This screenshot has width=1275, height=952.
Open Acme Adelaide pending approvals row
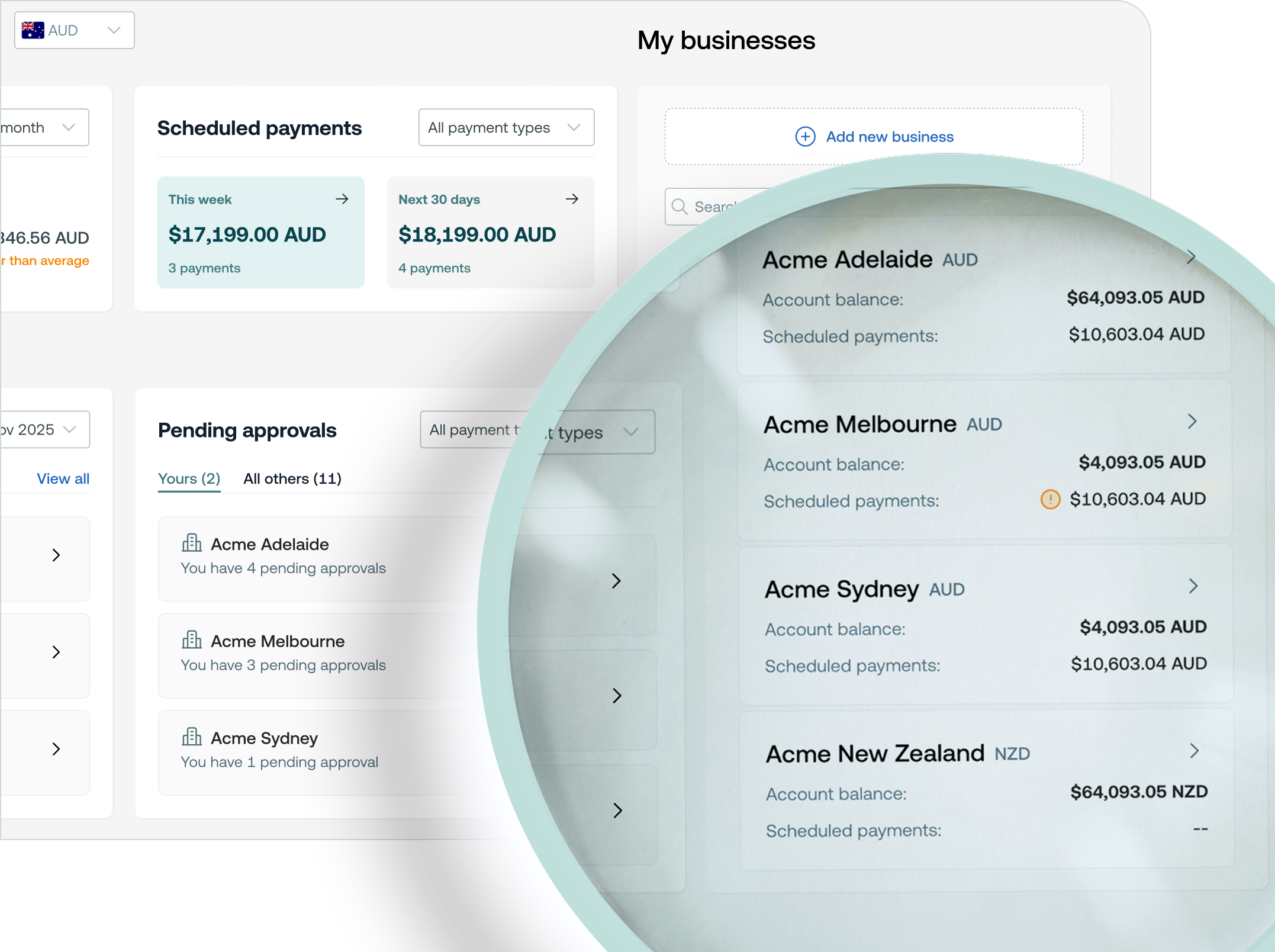pyautogui.click(x=323, y=558)
